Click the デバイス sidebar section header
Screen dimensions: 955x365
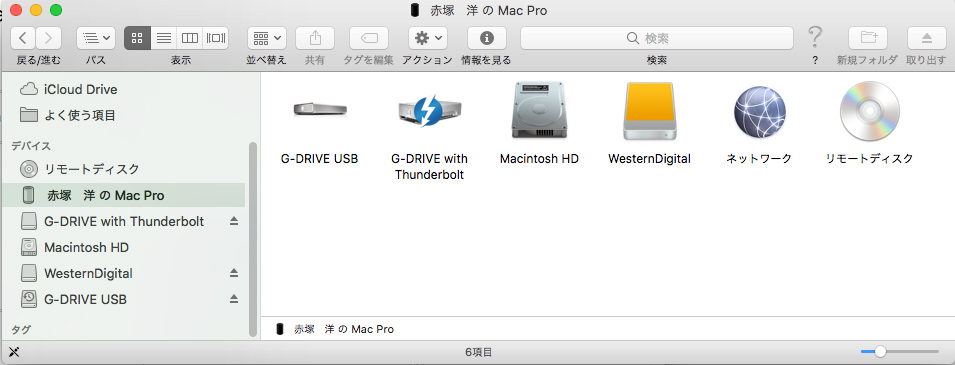tap(30, 146)
